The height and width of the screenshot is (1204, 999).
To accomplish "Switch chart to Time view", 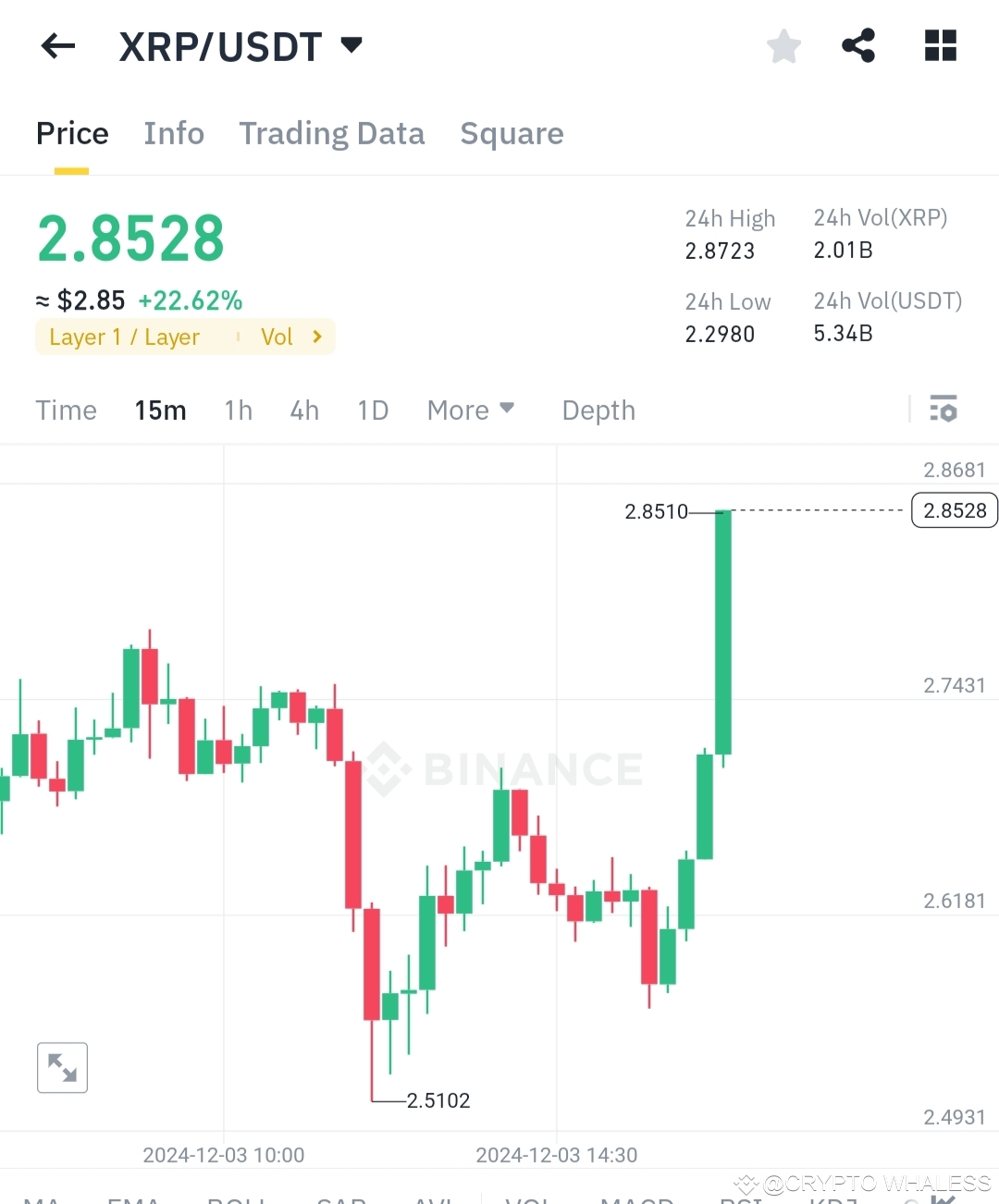I will point(66,410).
